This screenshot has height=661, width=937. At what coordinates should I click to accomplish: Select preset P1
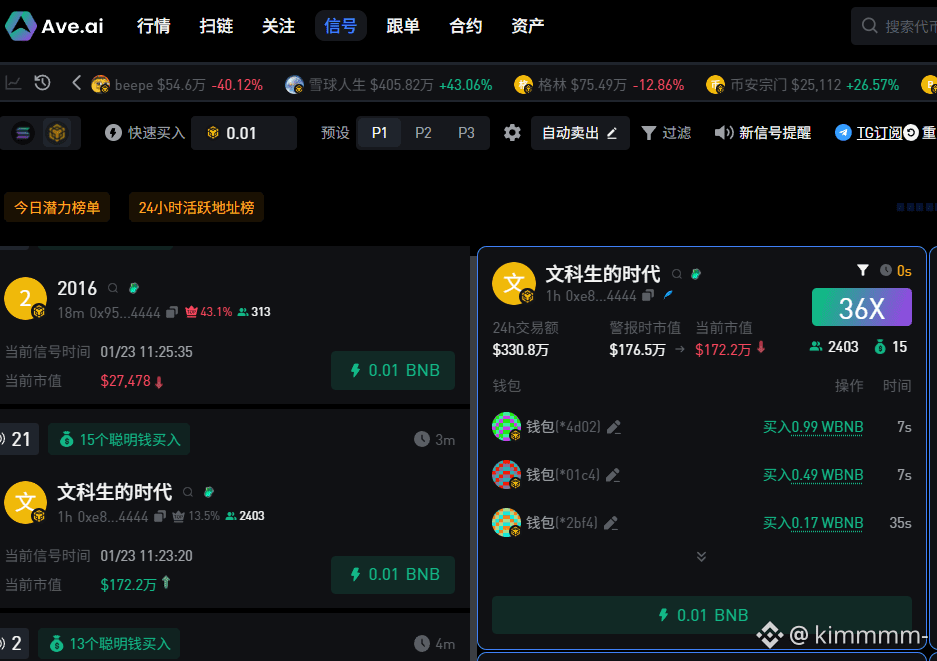coord(379,133)
